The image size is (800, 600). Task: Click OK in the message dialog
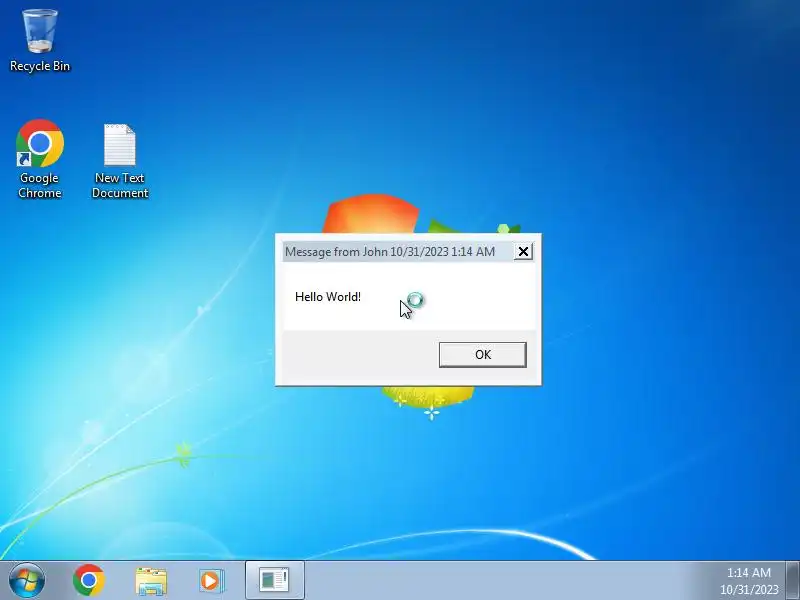pyautogui.click(x=483, y=355)
